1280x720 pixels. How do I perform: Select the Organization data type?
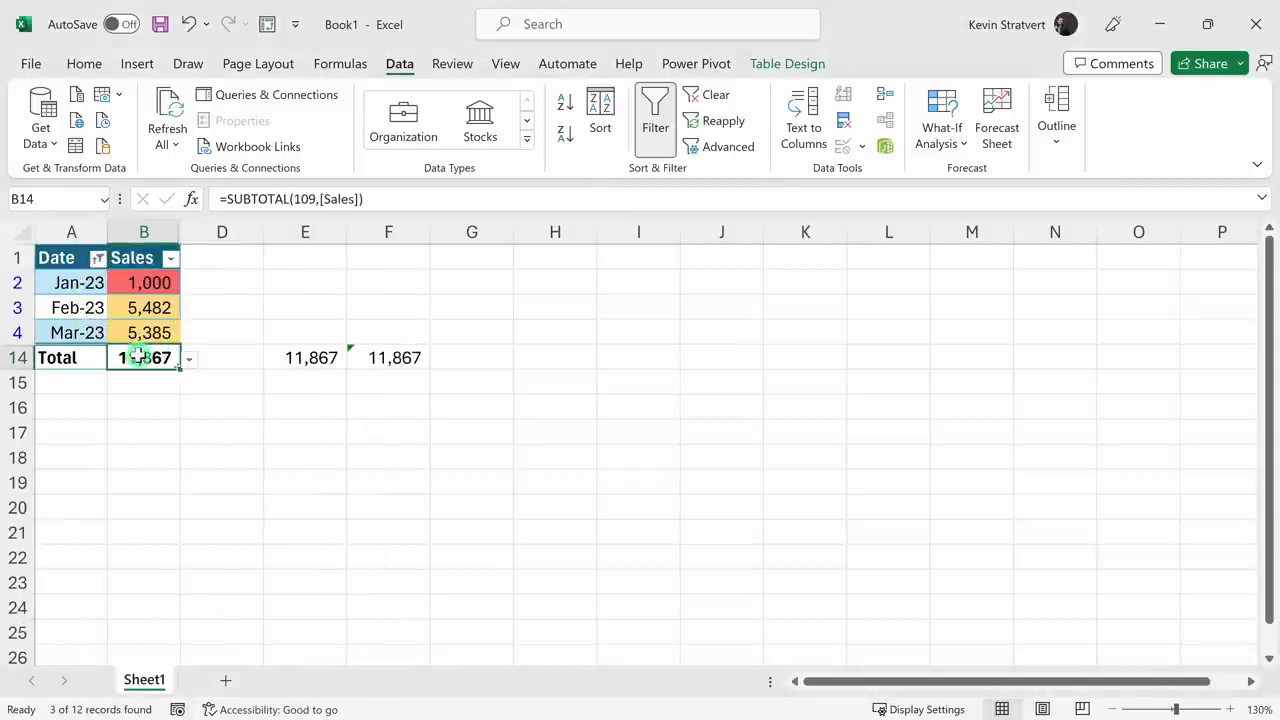coord(404,120)
